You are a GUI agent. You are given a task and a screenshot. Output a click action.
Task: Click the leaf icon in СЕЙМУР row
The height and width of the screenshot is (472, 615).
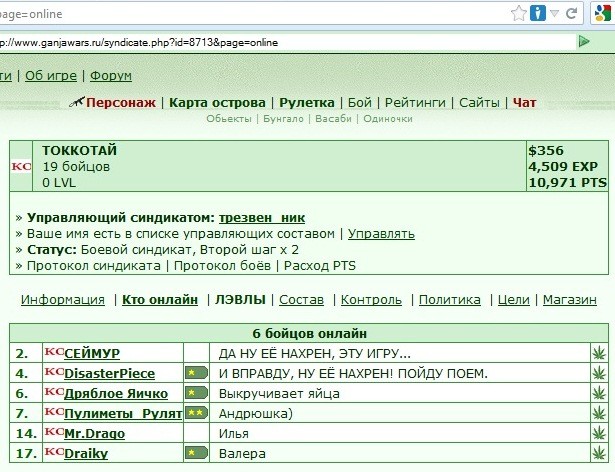tap(599, 354)
